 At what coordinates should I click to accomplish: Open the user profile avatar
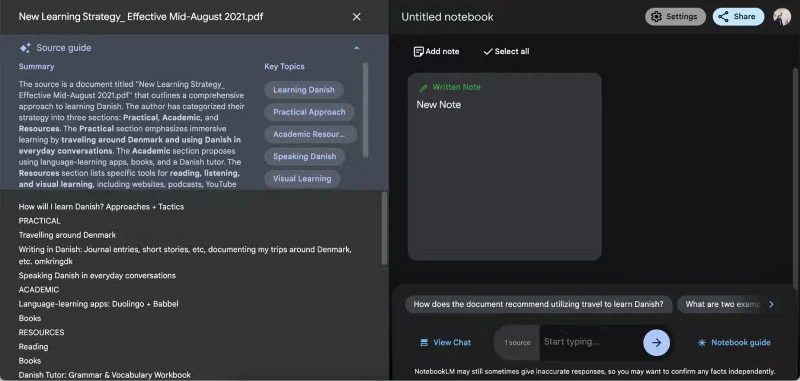[x=782, y=17]
